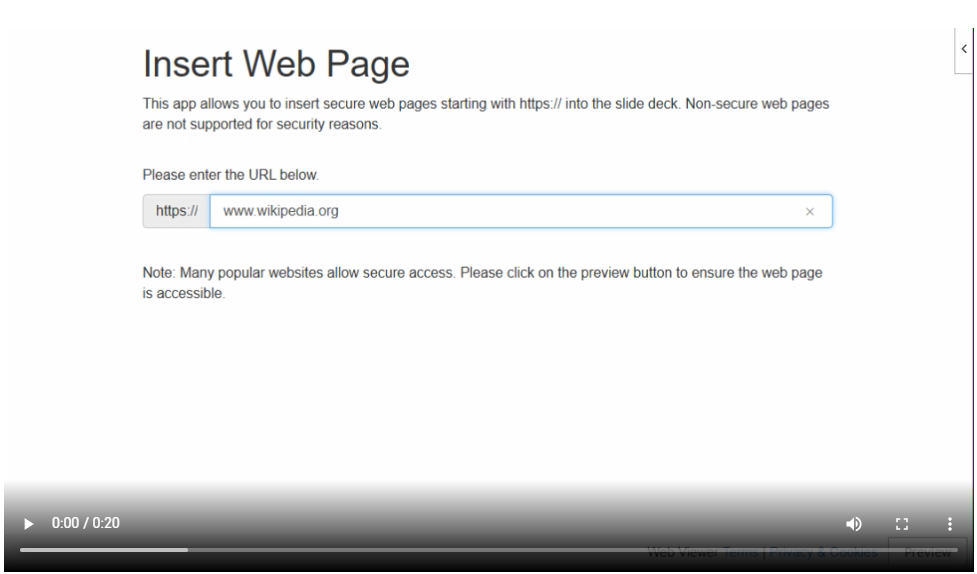Mute the video volume
Viewport: 977px width, 574px height.
(854, 524)
